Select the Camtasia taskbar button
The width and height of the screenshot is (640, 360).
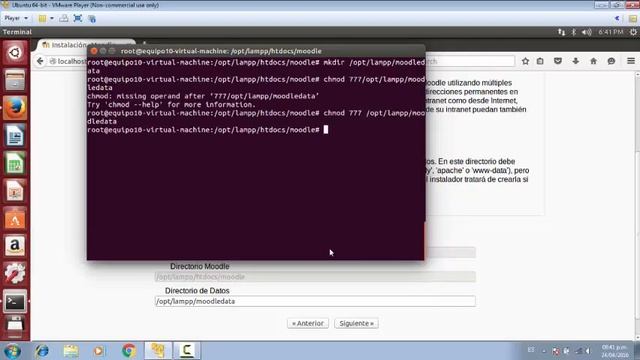coord(187,351)
